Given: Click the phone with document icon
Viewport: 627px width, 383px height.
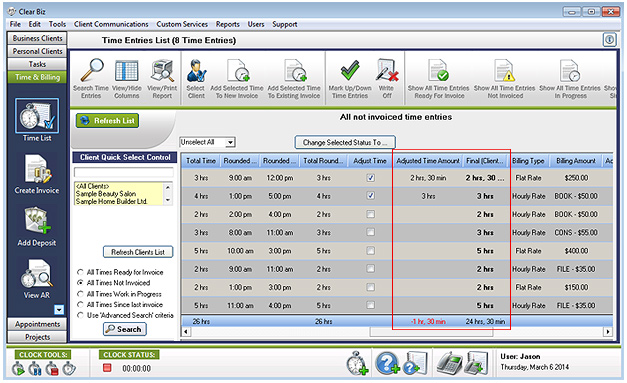Looking at the screenshot, I should (476, 363).
